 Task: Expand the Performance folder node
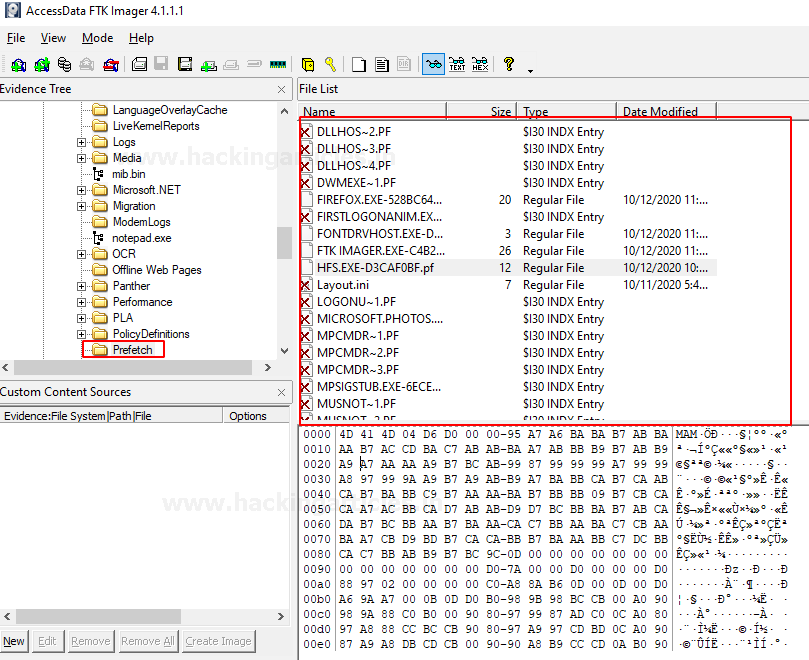[82, 302]
